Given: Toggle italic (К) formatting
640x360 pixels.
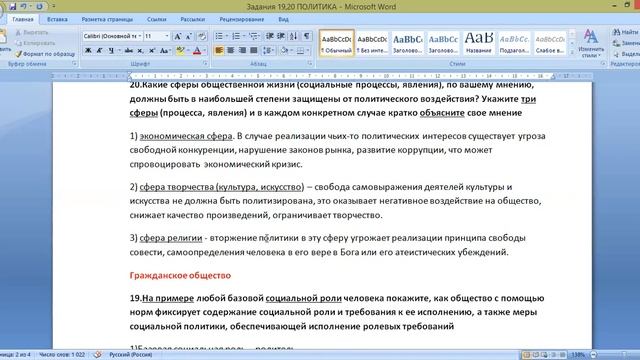Looking at the screenshot, I should pos(99,51).
